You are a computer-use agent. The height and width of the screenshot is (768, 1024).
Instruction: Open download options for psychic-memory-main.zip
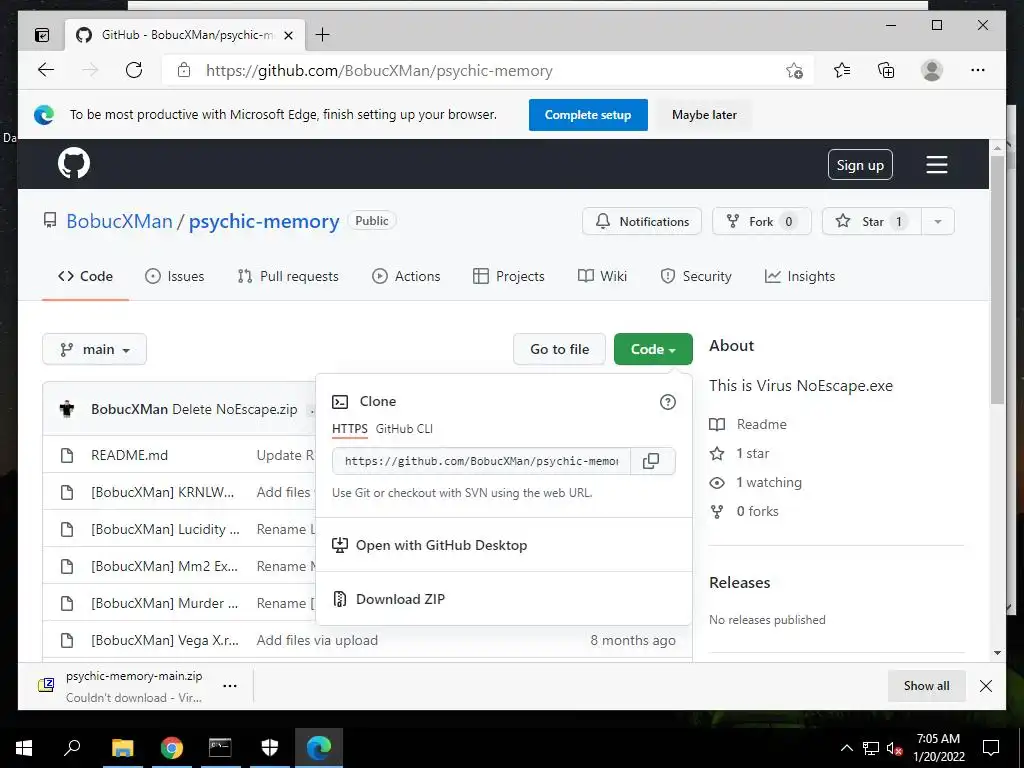230,686
